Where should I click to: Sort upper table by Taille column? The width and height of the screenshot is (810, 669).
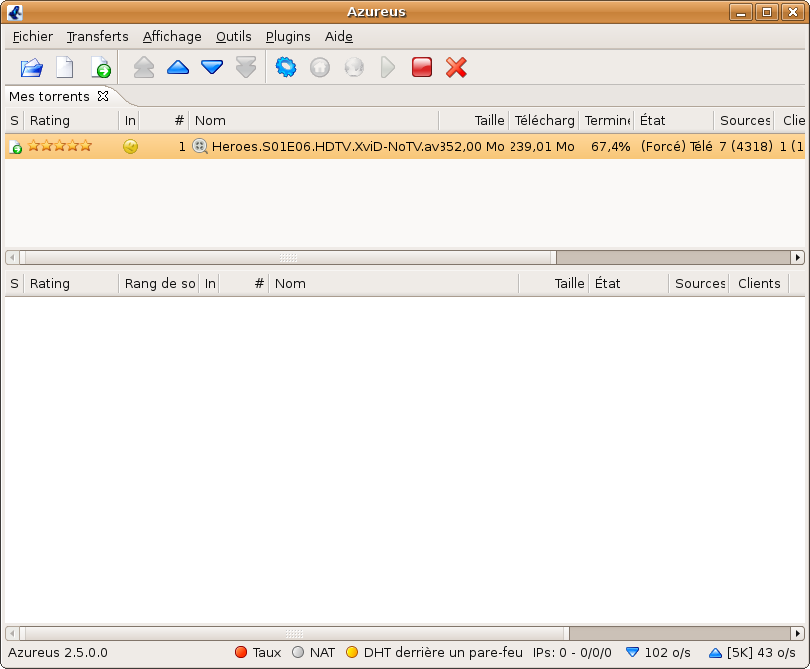[474, 121]
